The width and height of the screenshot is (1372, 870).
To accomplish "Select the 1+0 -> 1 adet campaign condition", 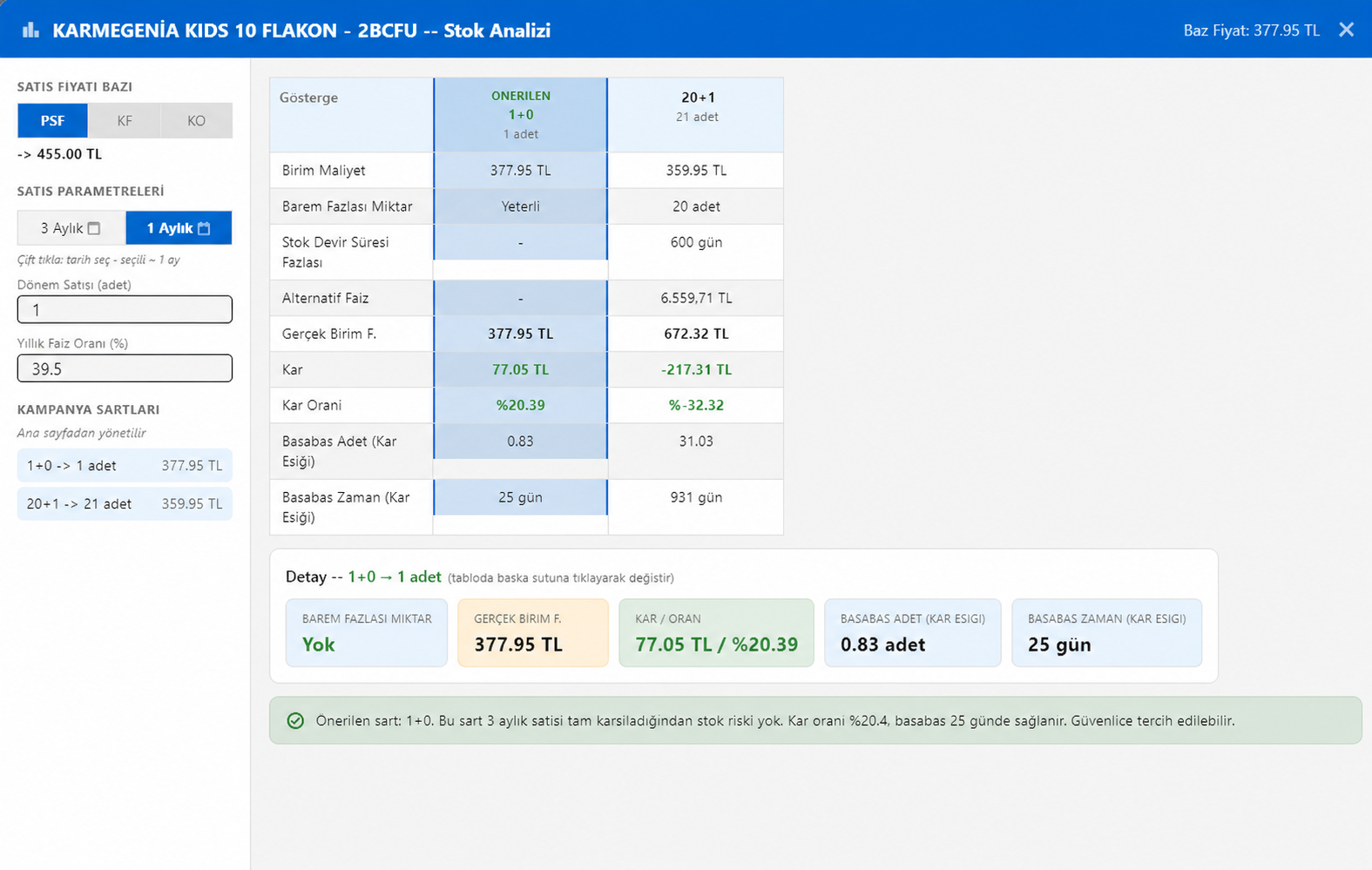I will (125, 465).
